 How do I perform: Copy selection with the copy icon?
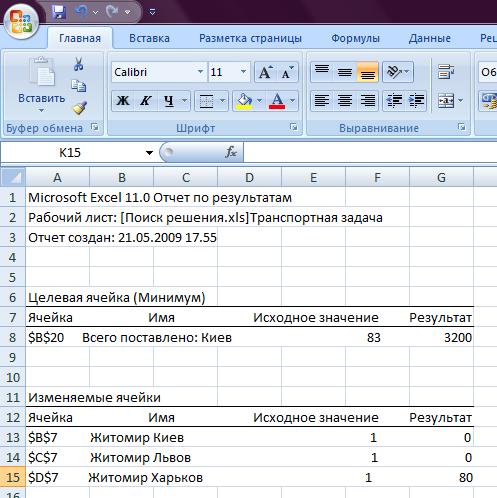coord(79,86)
